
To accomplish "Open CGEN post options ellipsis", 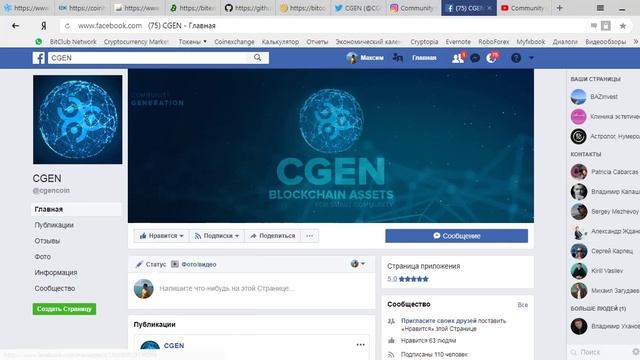I will [x=360, y=345].
